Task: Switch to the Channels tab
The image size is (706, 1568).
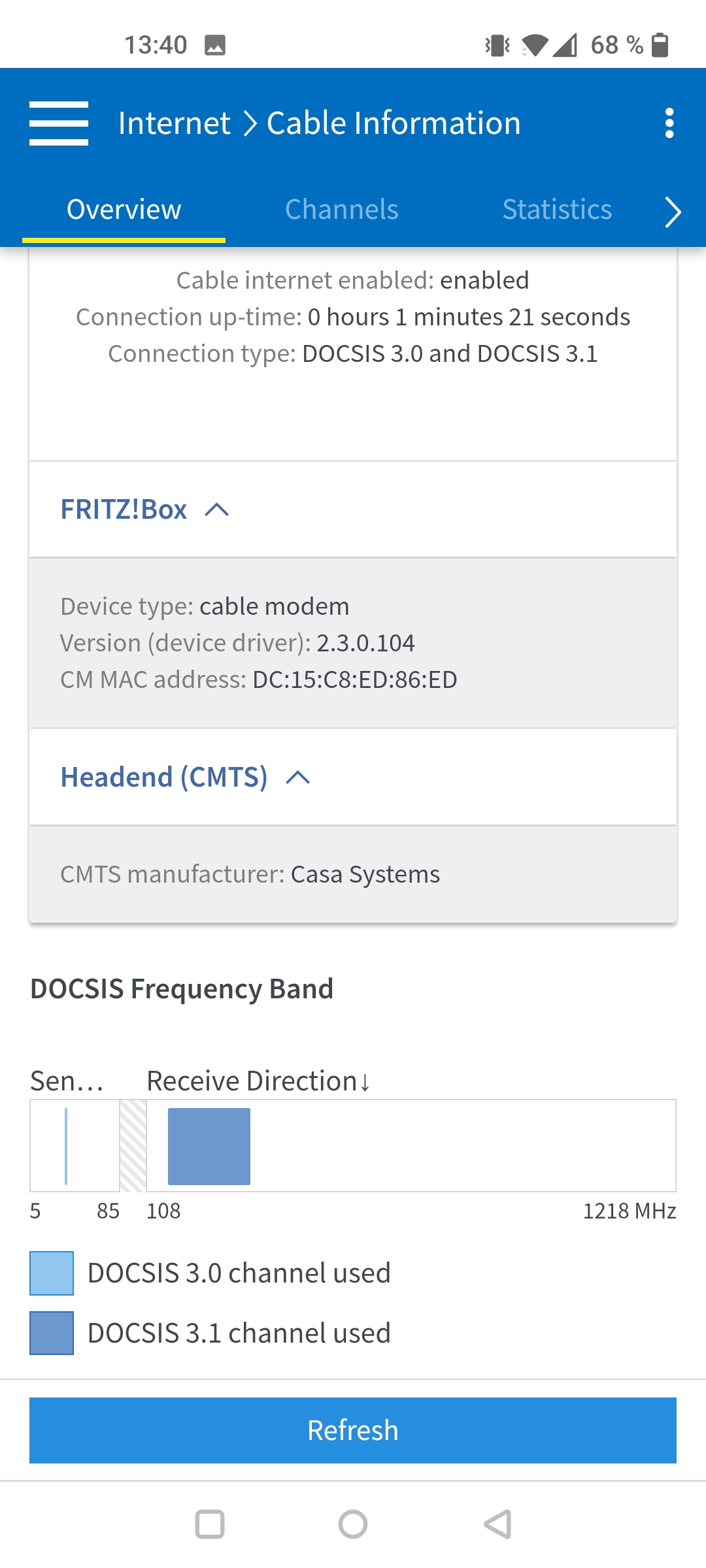Action: (341, 210)
